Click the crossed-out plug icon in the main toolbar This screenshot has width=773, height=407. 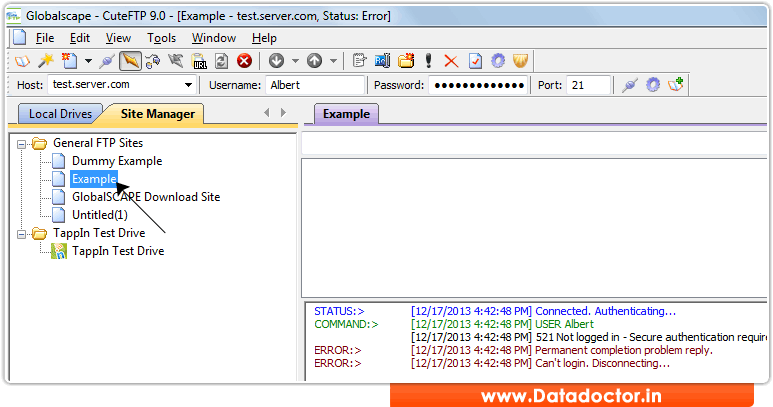pyautogui.click(x=176, y=61)
